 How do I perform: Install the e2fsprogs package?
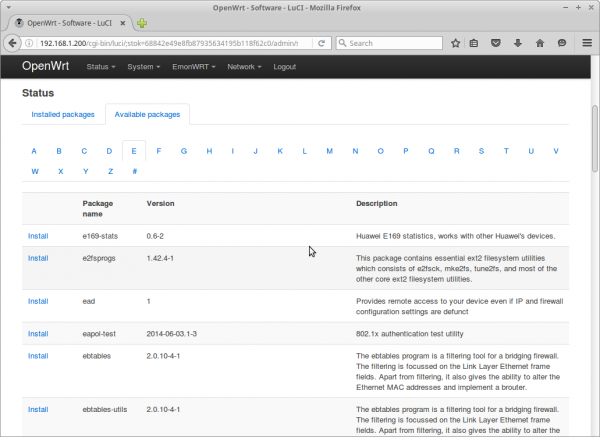click(x=38, y=258)
